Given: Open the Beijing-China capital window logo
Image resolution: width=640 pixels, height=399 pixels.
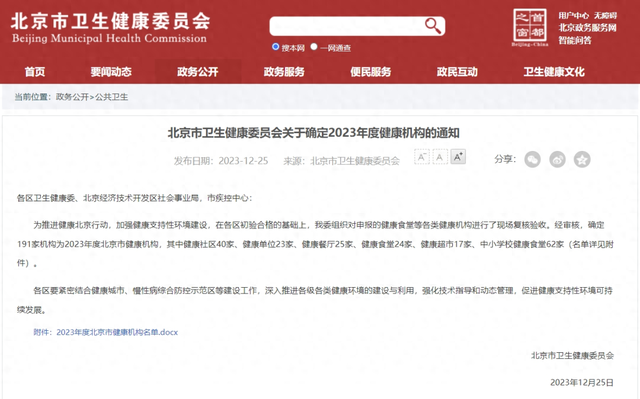Looking at the screenshot, I should point(530,27).
